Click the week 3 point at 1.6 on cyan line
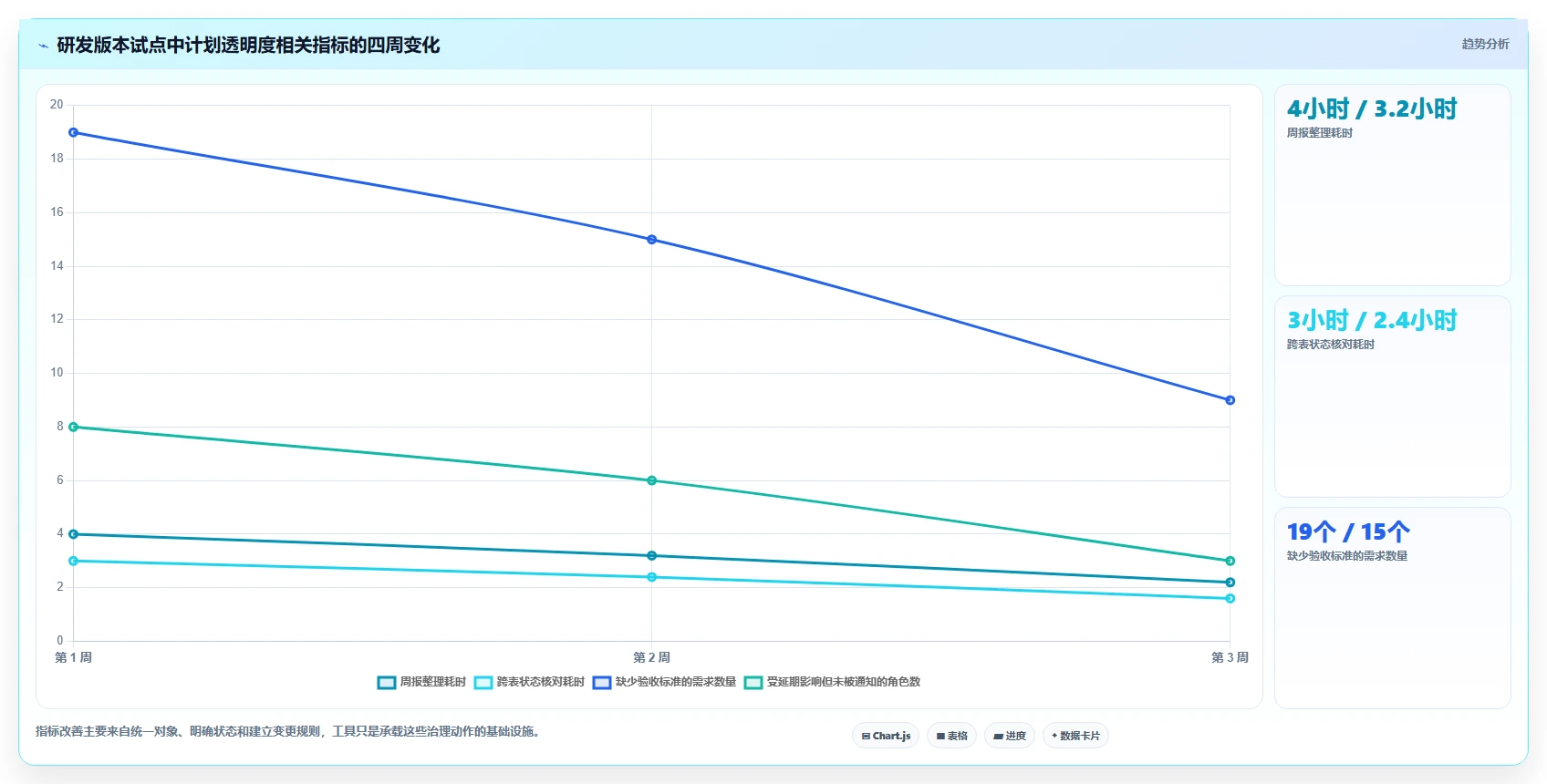Image resolution: width=1547 pixels, height=784 pixels. pos(1230,598)
